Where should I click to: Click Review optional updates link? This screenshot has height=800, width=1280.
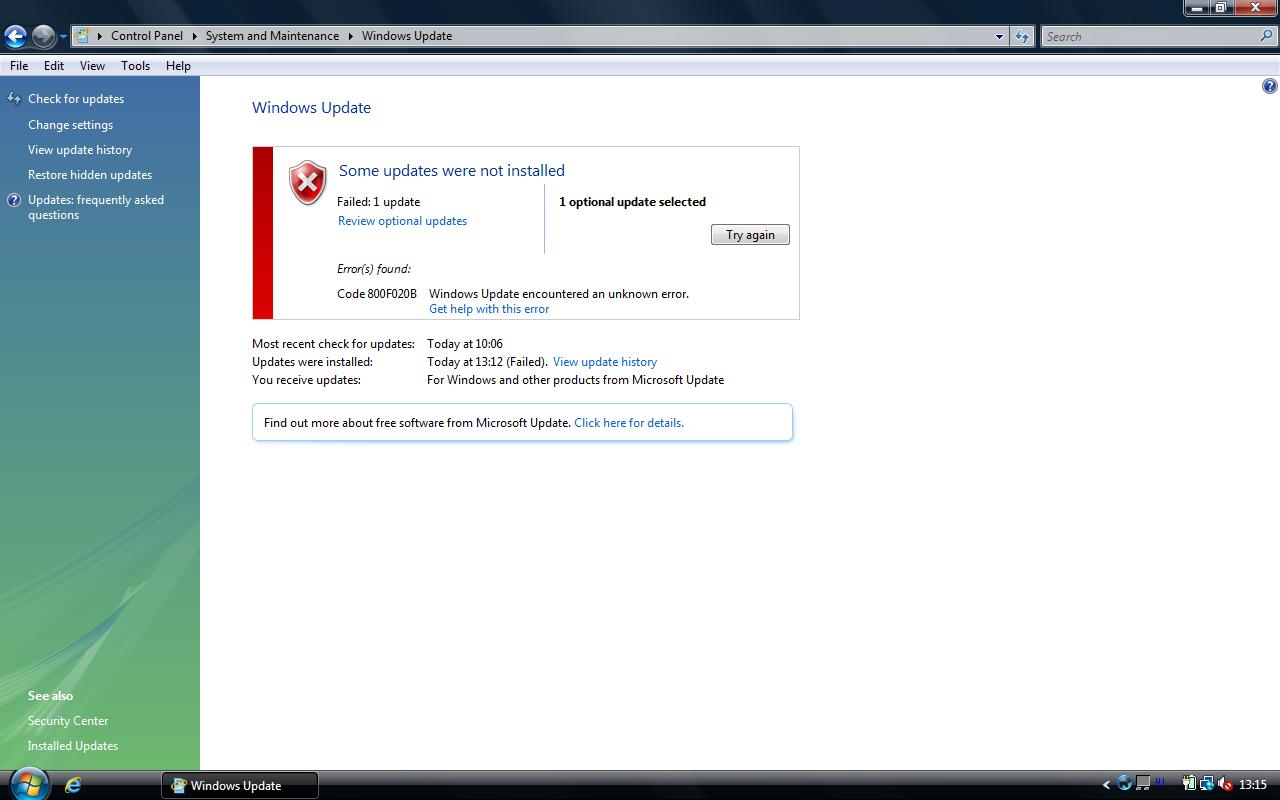tap(402, 221)
